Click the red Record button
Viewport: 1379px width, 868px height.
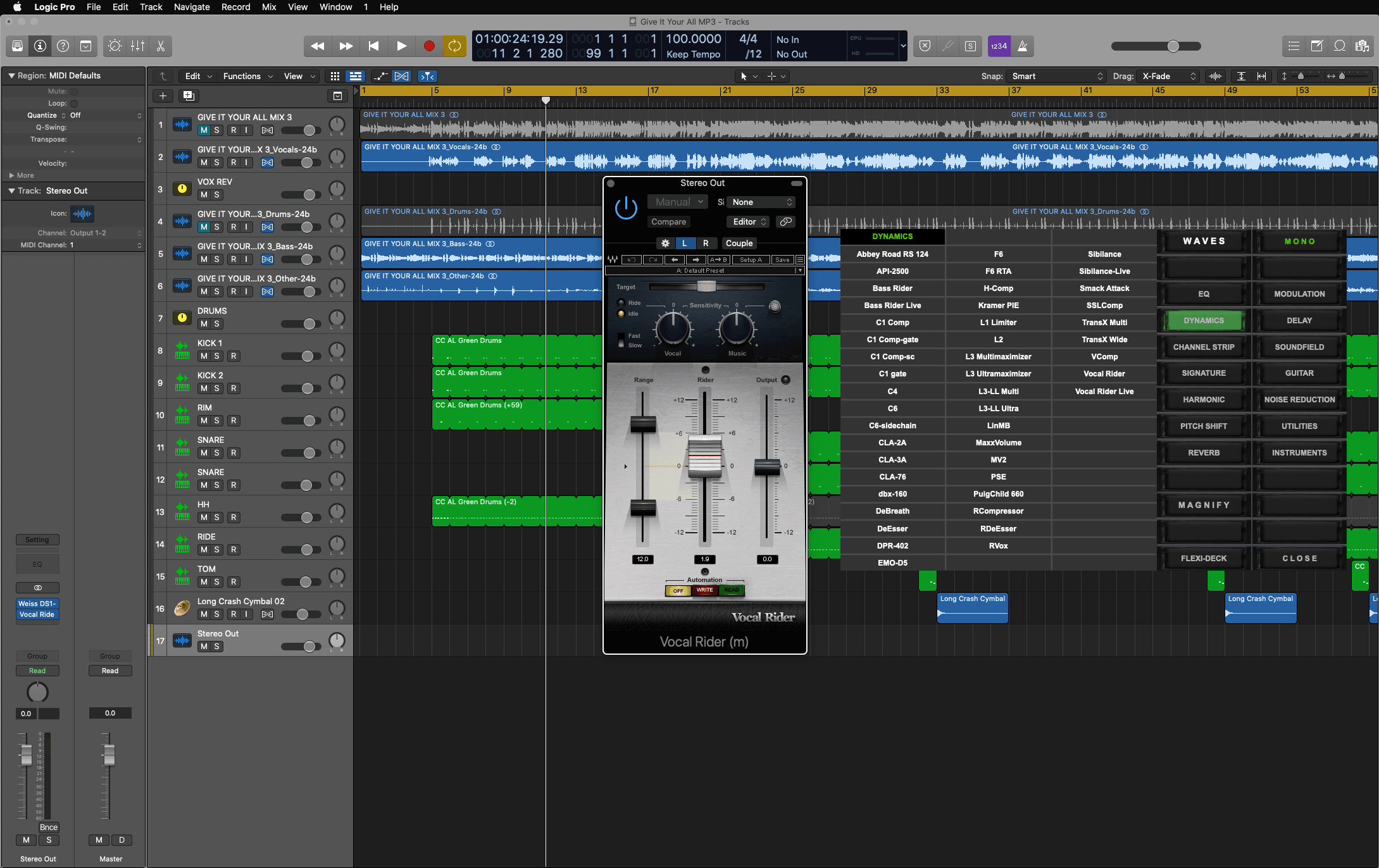point(428,46)
